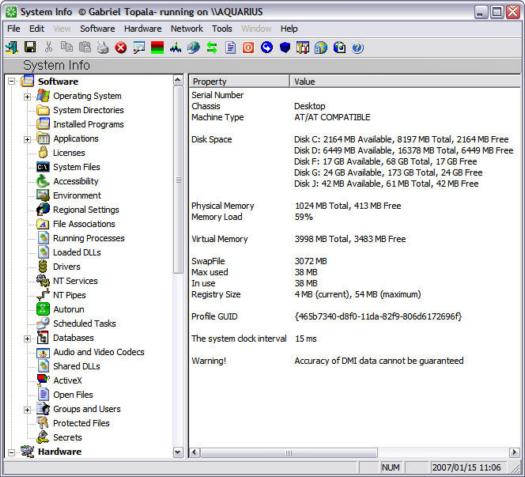Select Environment in the tree
Viewport: 525px width, 477px height.
[x=77, y=195]
